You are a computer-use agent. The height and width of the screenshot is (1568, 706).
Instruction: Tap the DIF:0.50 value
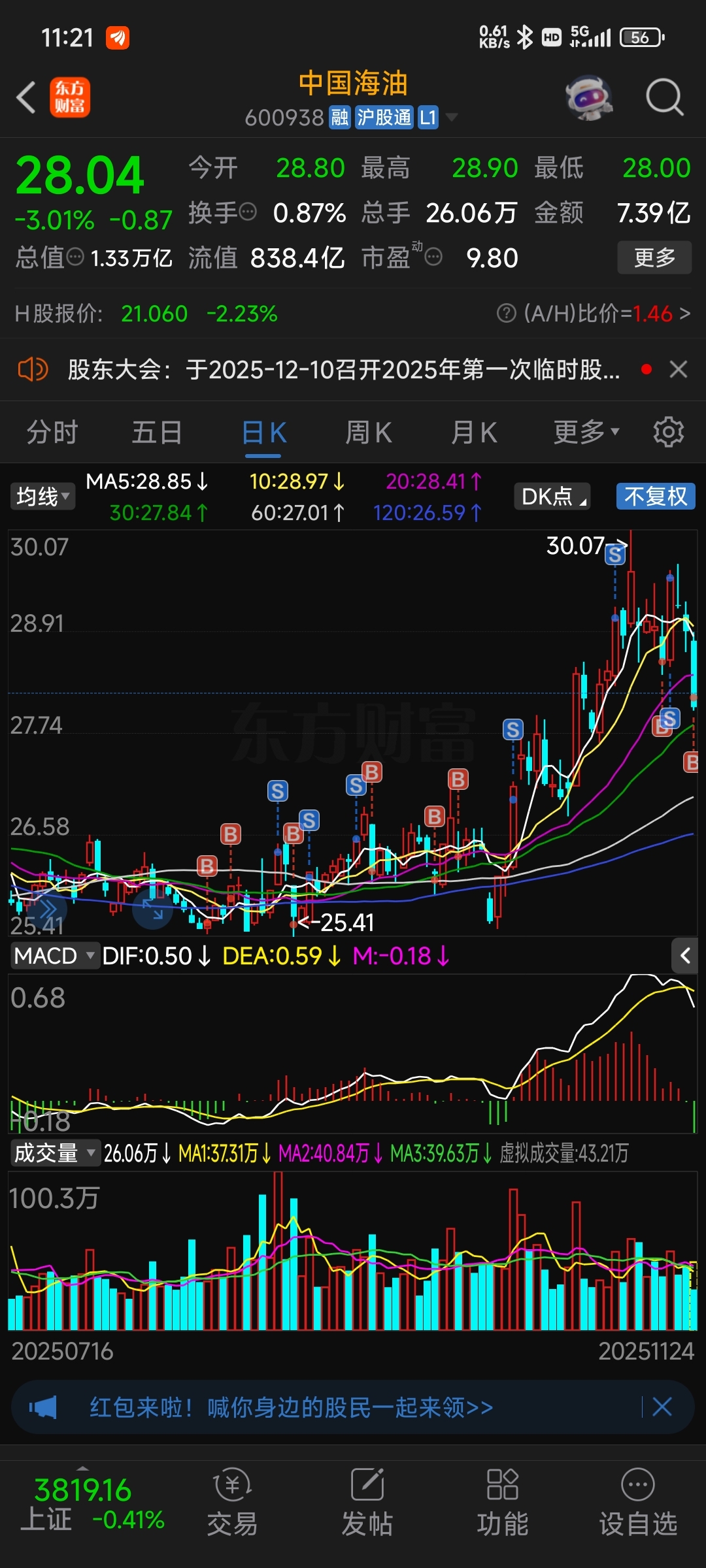157,956
